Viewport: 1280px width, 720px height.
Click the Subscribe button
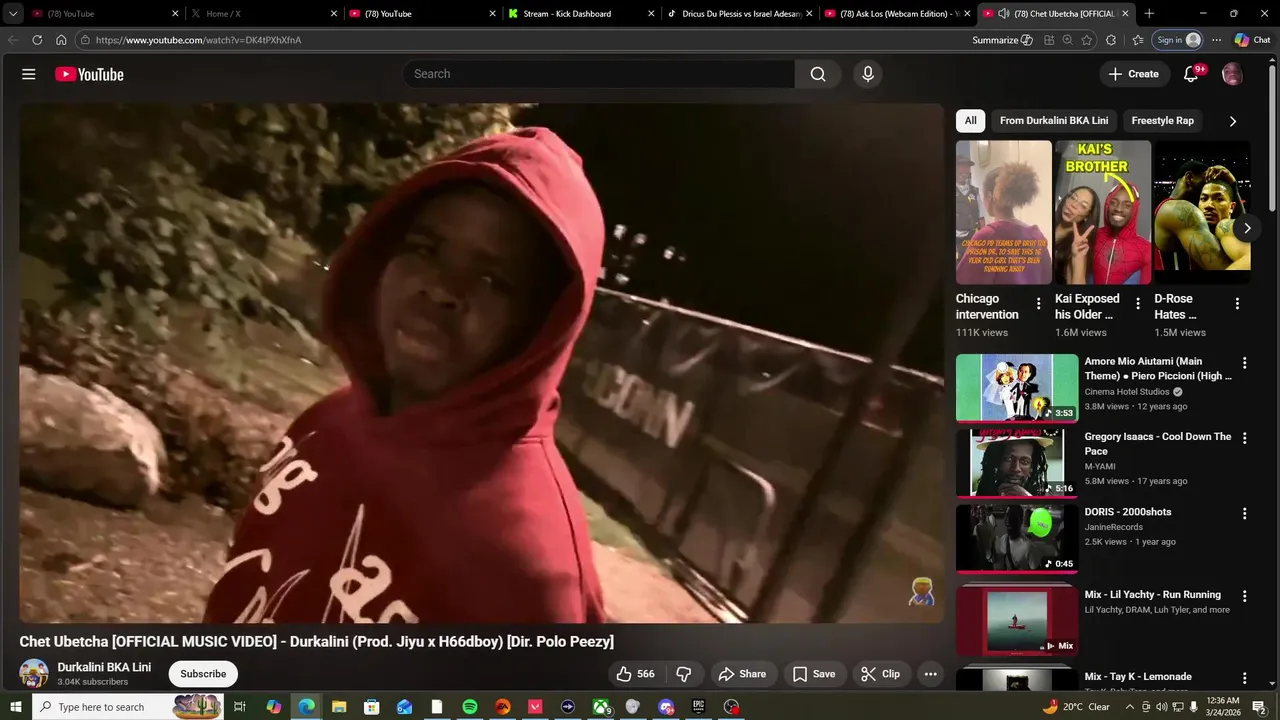203,674
